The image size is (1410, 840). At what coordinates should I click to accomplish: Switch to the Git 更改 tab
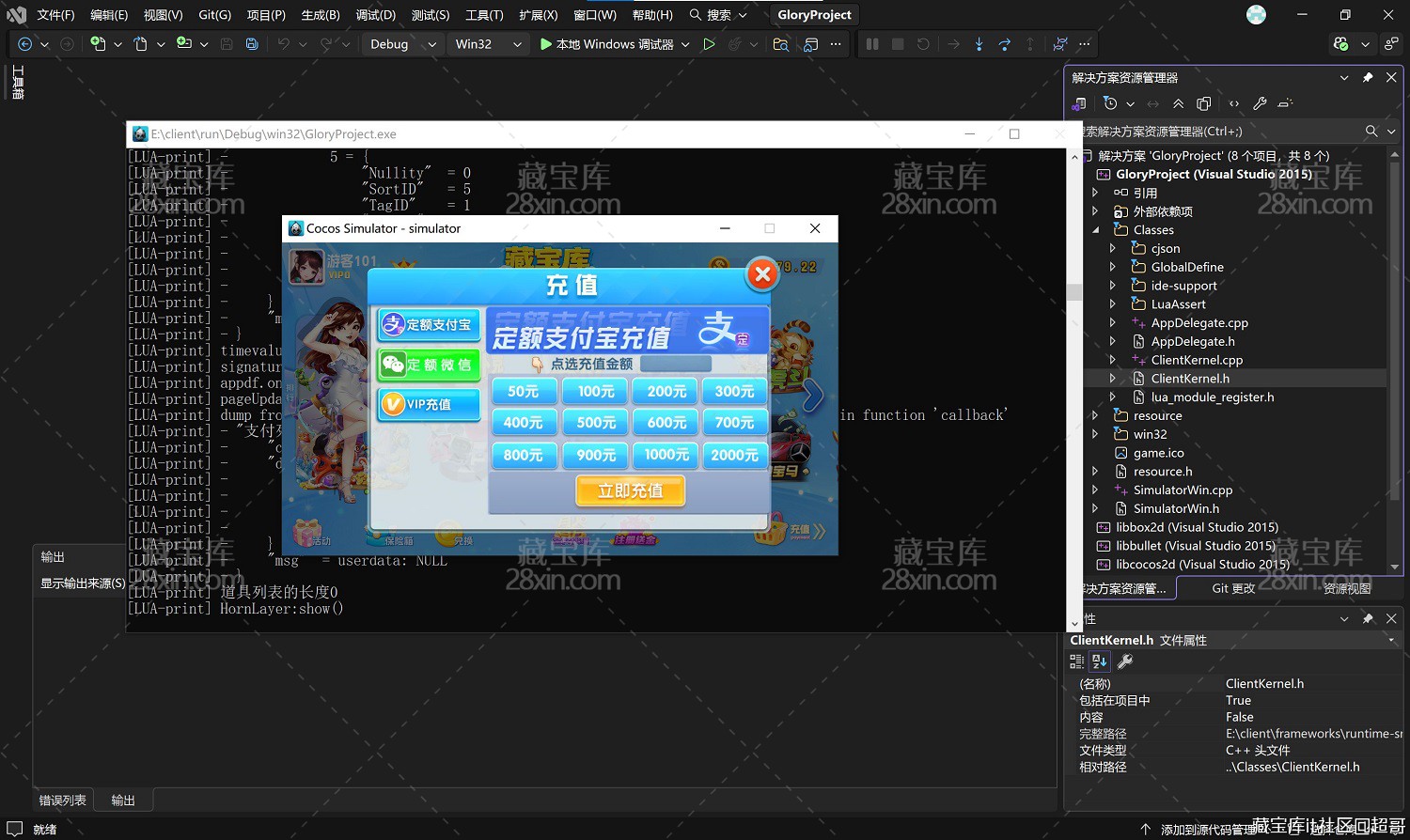tap(1232, 587)
